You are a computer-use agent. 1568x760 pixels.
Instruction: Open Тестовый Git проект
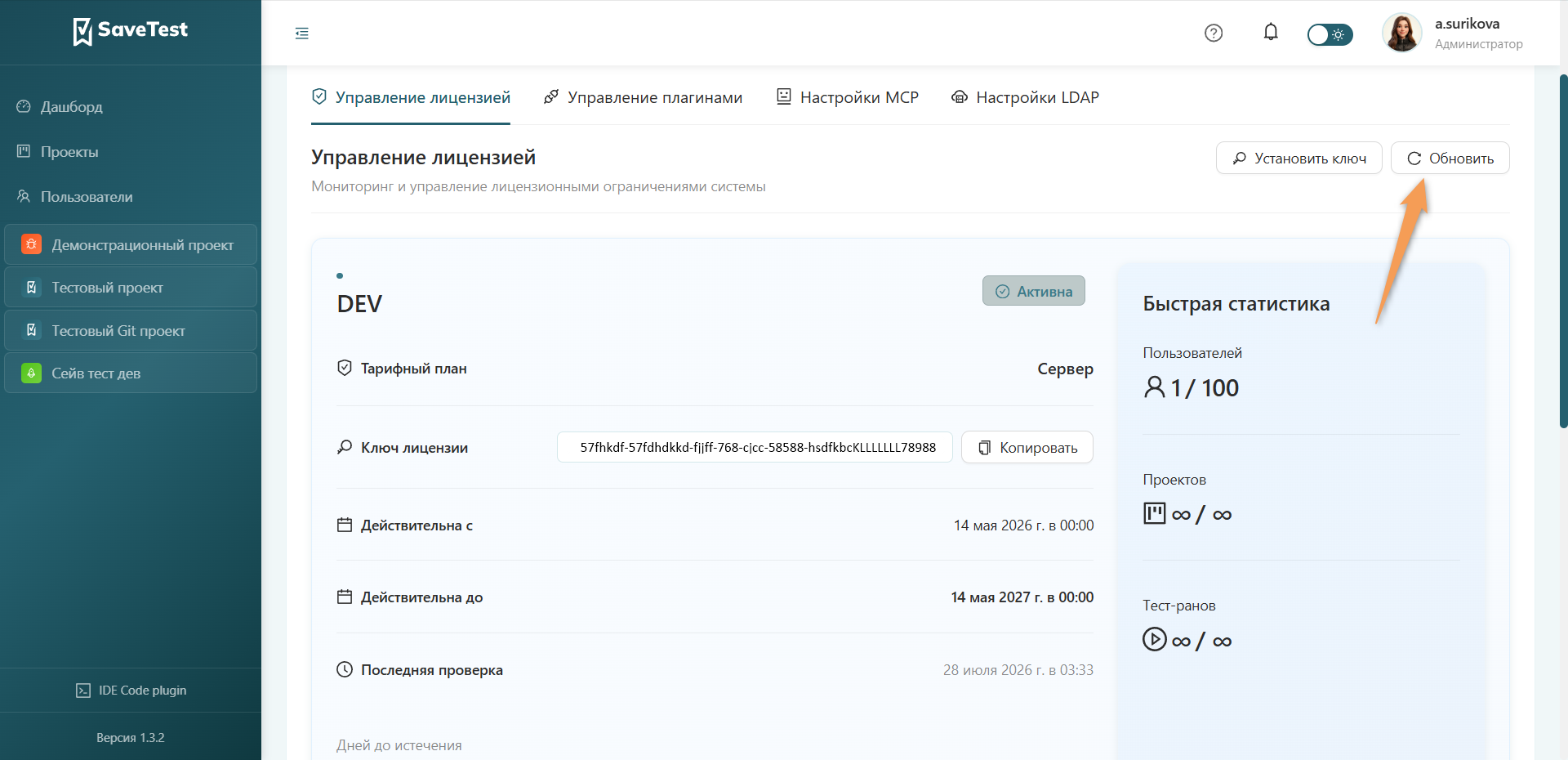point(131,330)
